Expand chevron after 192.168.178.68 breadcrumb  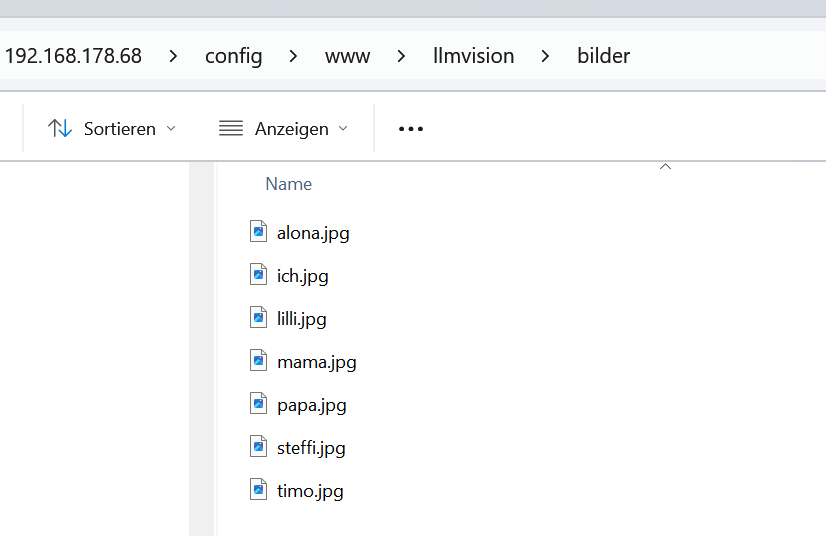pos(173,56)
